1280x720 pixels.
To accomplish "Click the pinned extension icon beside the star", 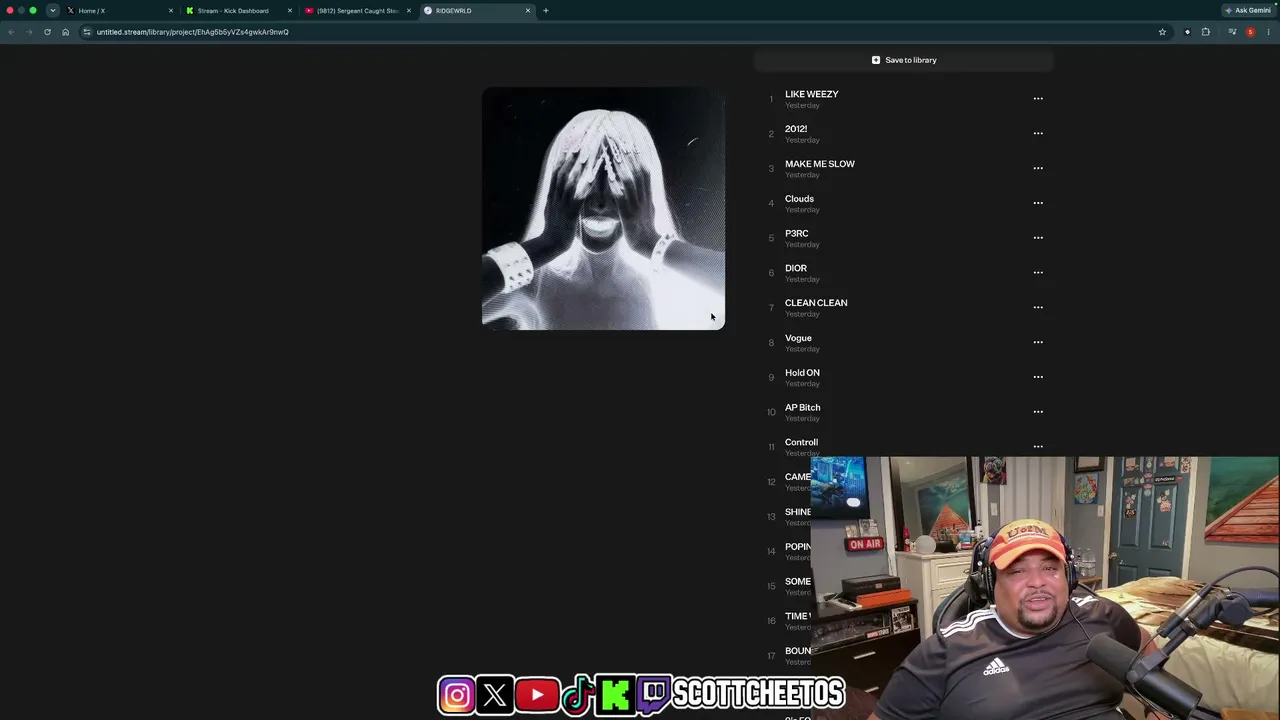I will [1188, 32].
